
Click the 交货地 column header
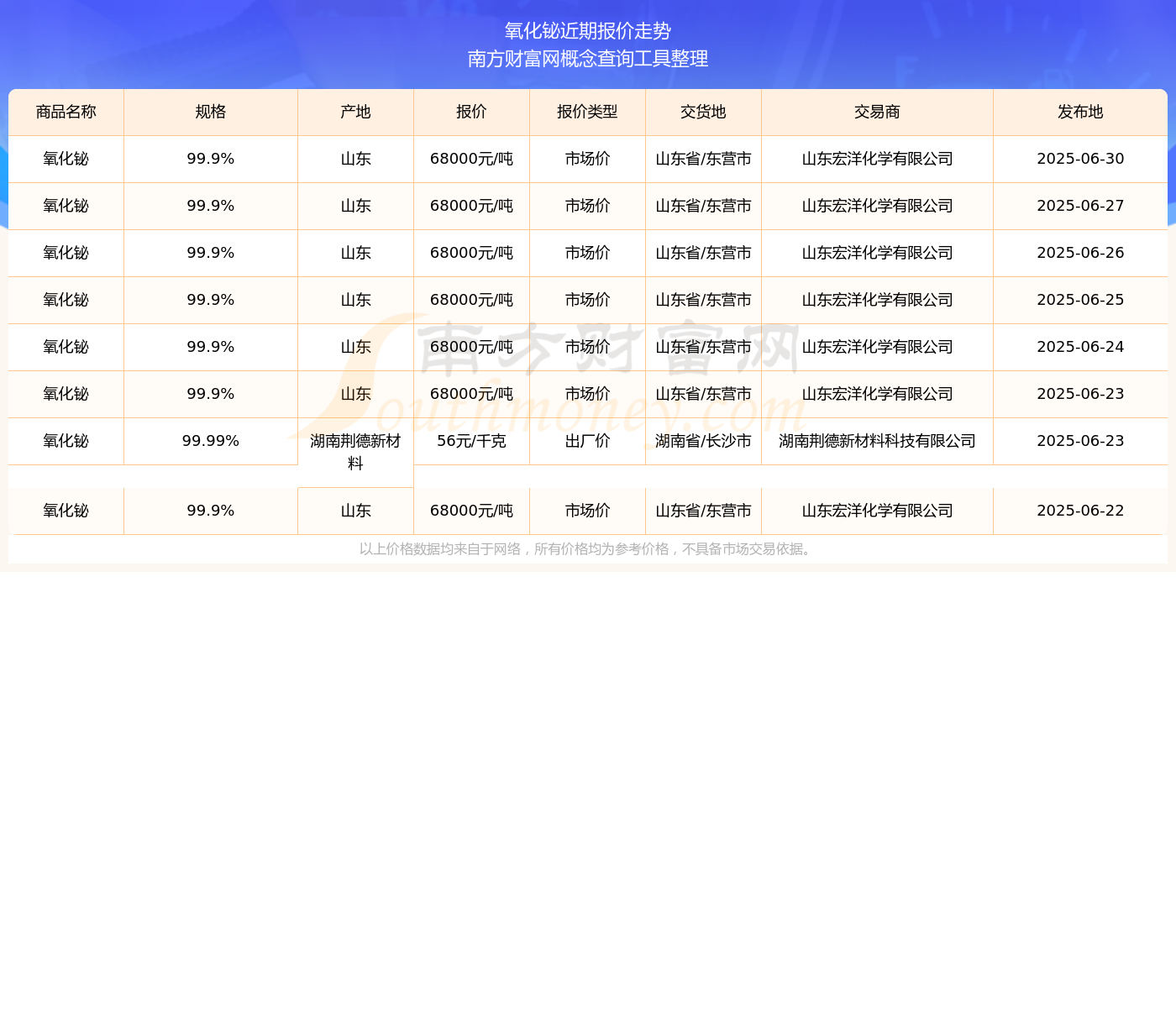(x=703, y=112)
